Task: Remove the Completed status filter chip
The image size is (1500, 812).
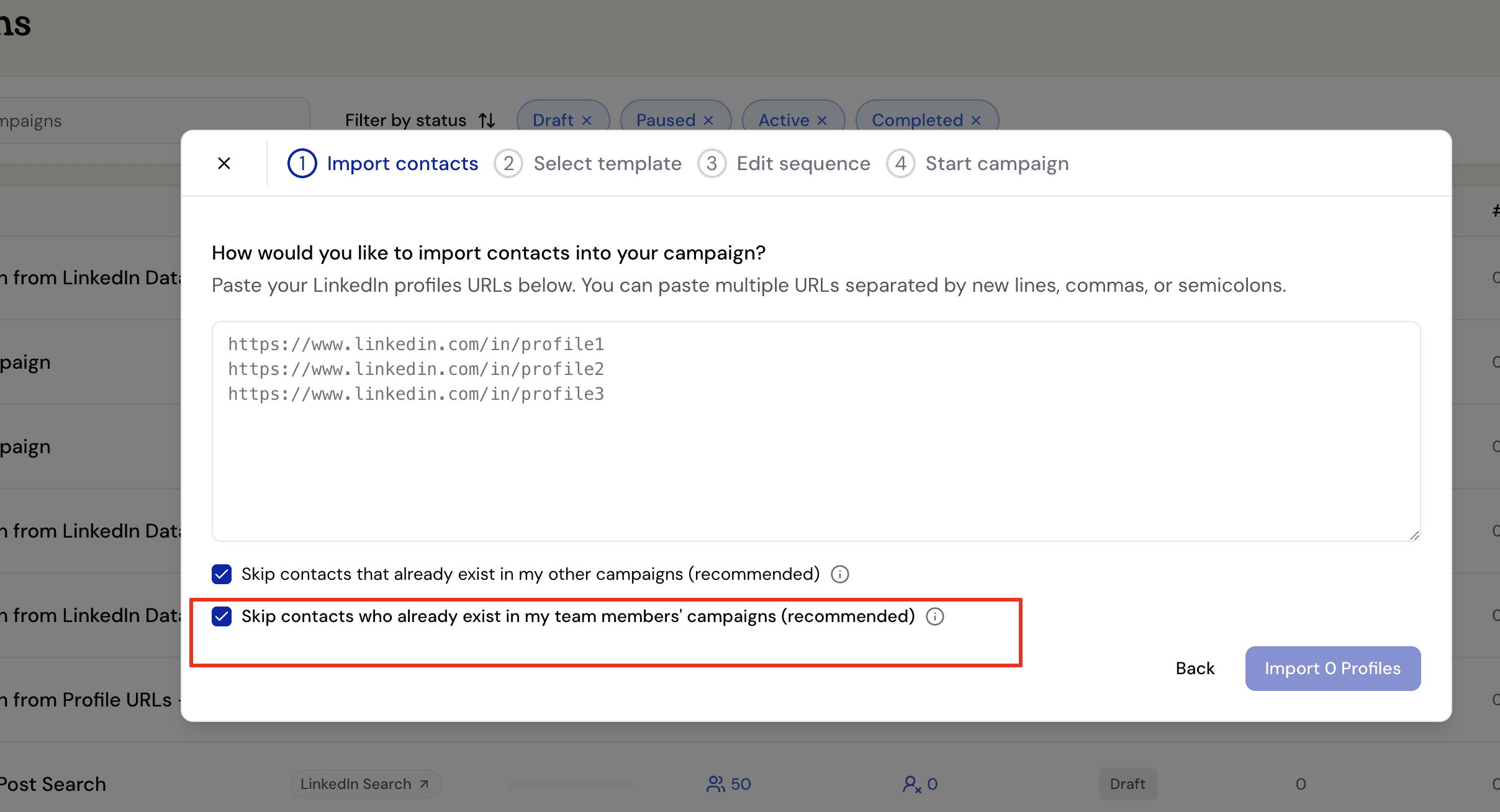Action: click(x=975, y=120)
